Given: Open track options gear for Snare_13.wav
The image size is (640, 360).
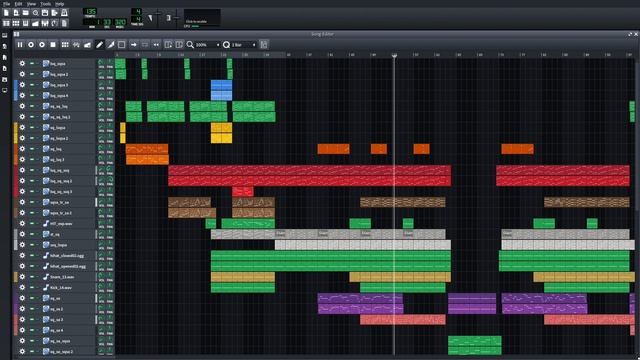Looking at the screenshot, I should (22, 277).
